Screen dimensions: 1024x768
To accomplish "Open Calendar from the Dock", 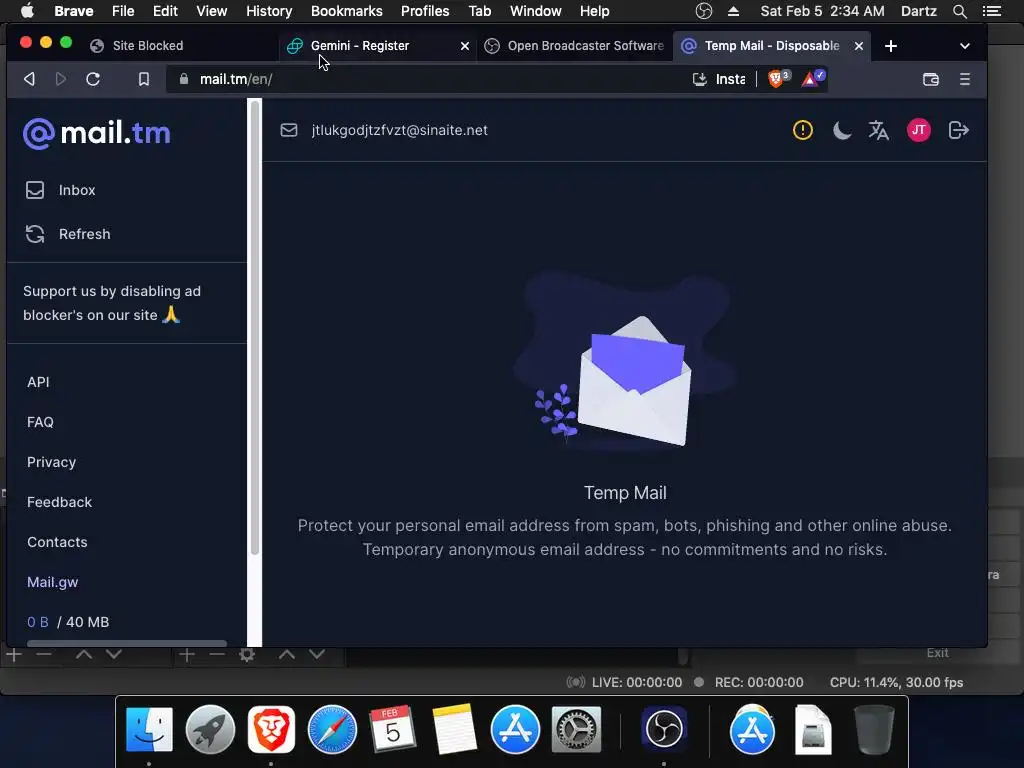I will coord(392,729).
